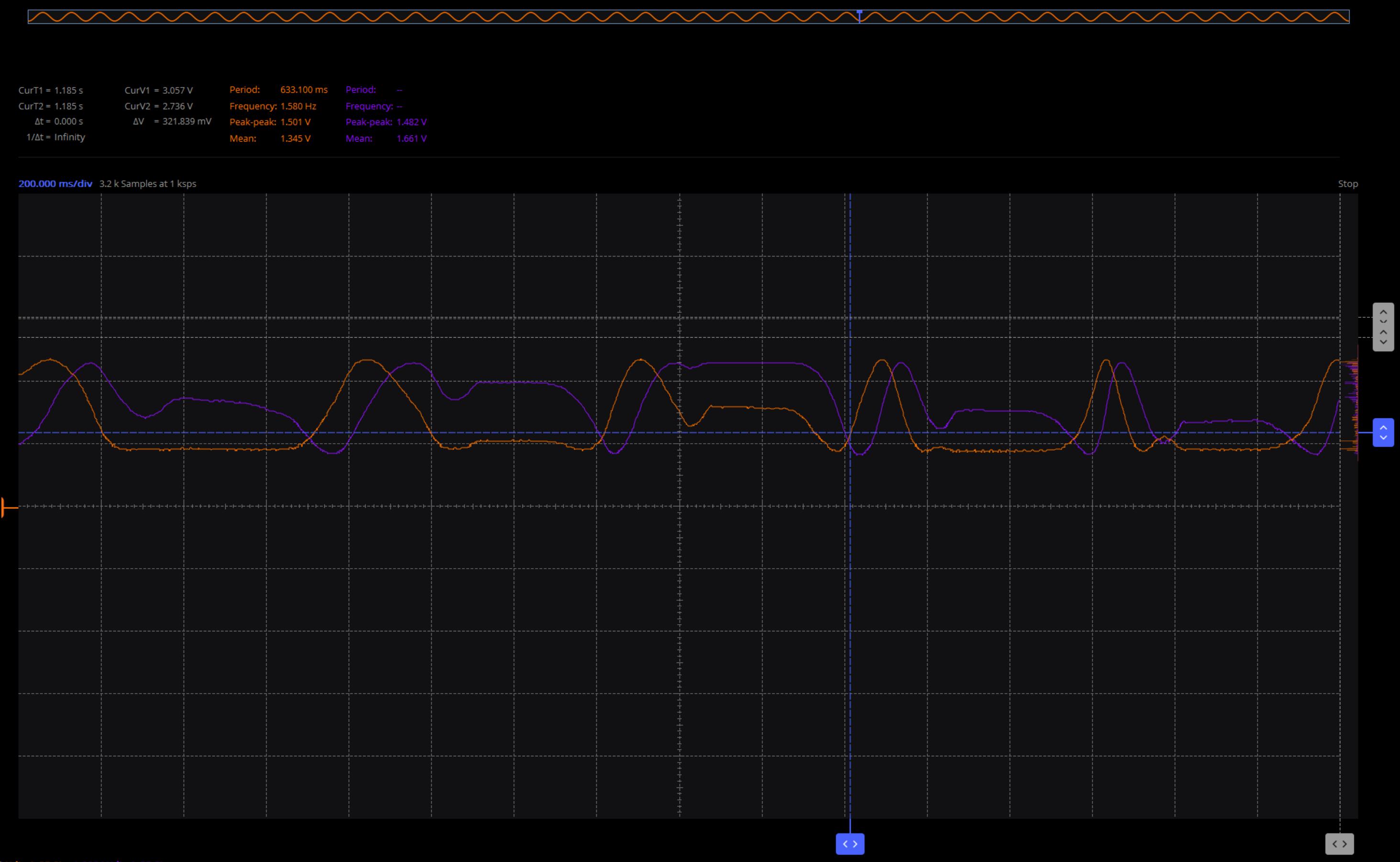This screenshot has height=862, width=1400.
Task: Click the 3.2 k Samples at 1 ksps text
Action: pos(147,184)
